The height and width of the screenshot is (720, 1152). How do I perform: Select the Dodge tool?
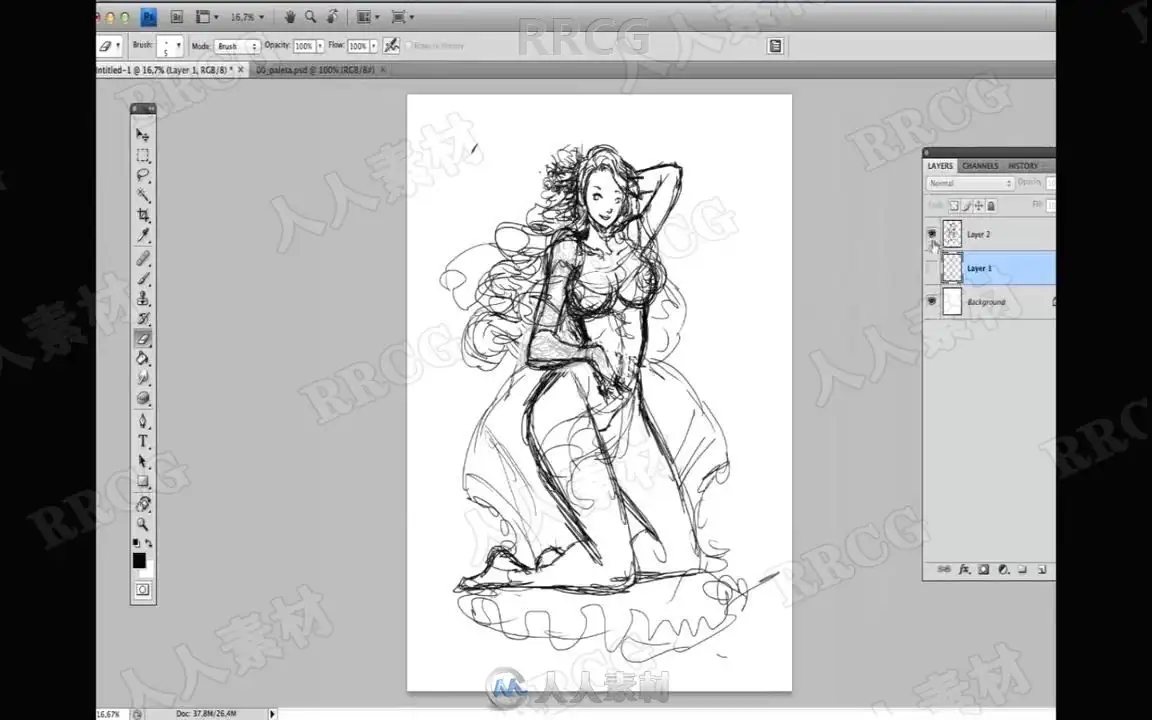143,397
